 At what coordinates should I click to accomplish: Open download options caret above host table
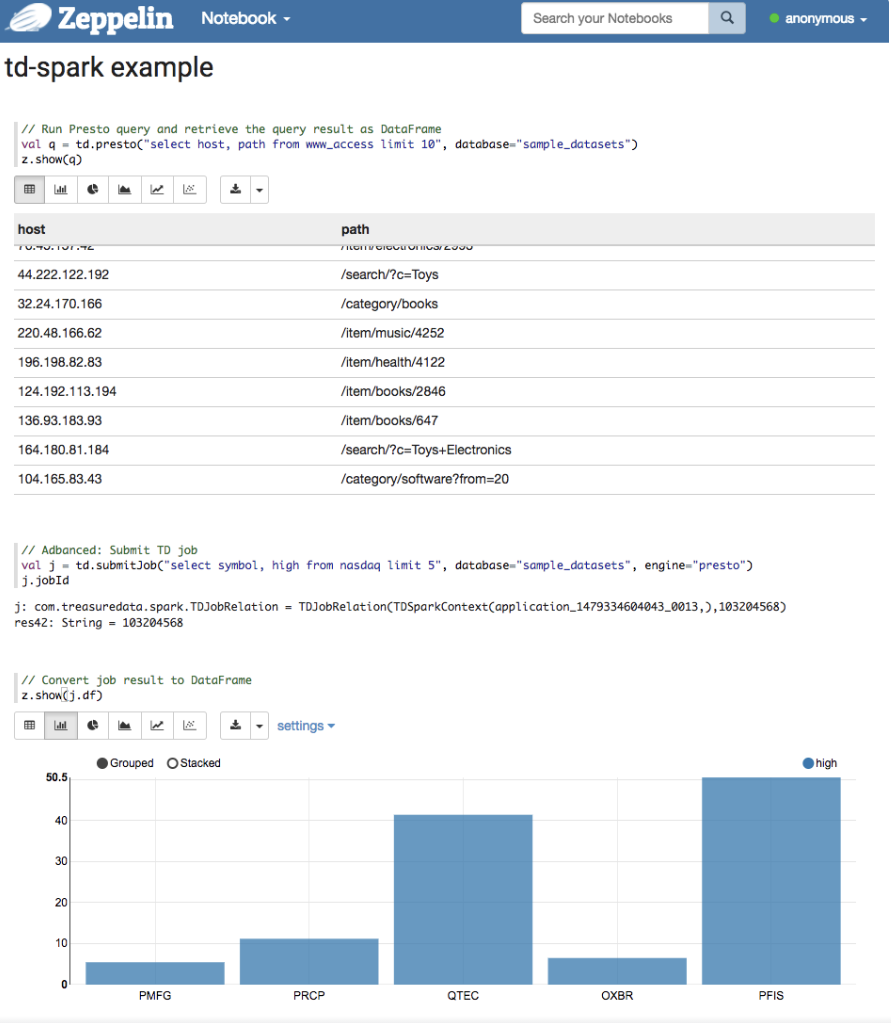(x=259, y=189)
